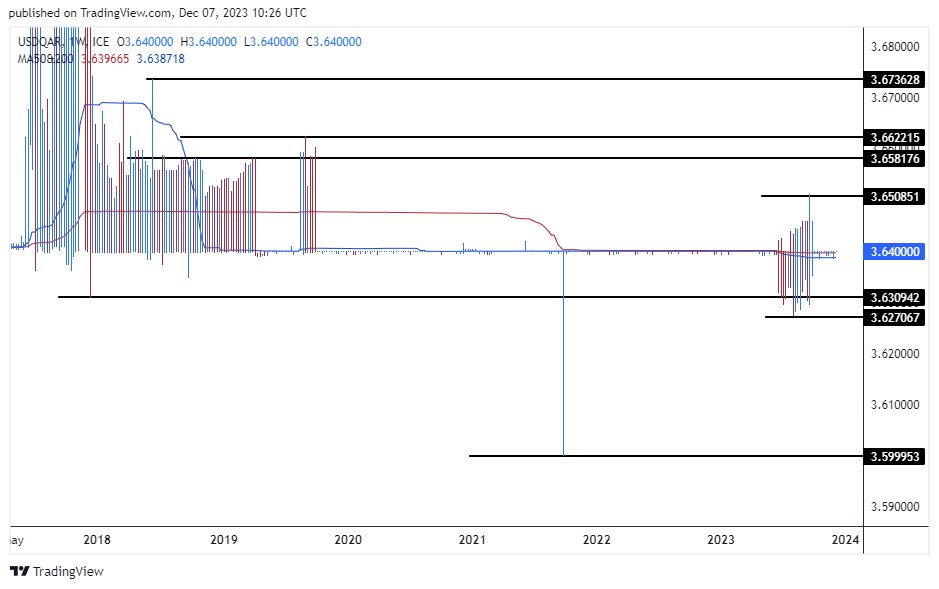This screenshot has width=939, height=589.
Task: Click the high value H3.640000
Action: tap(208, 41)
